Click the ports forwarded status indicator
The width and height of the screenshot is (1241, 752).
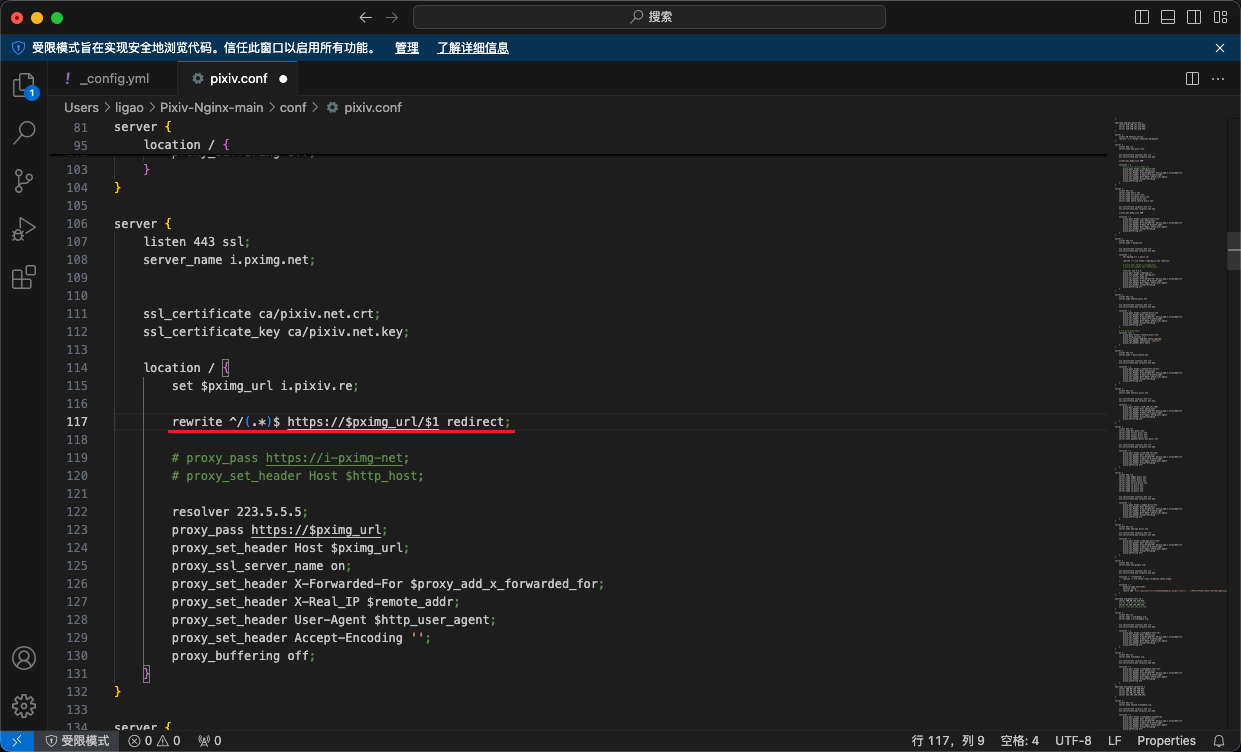(x=210, y=741)
